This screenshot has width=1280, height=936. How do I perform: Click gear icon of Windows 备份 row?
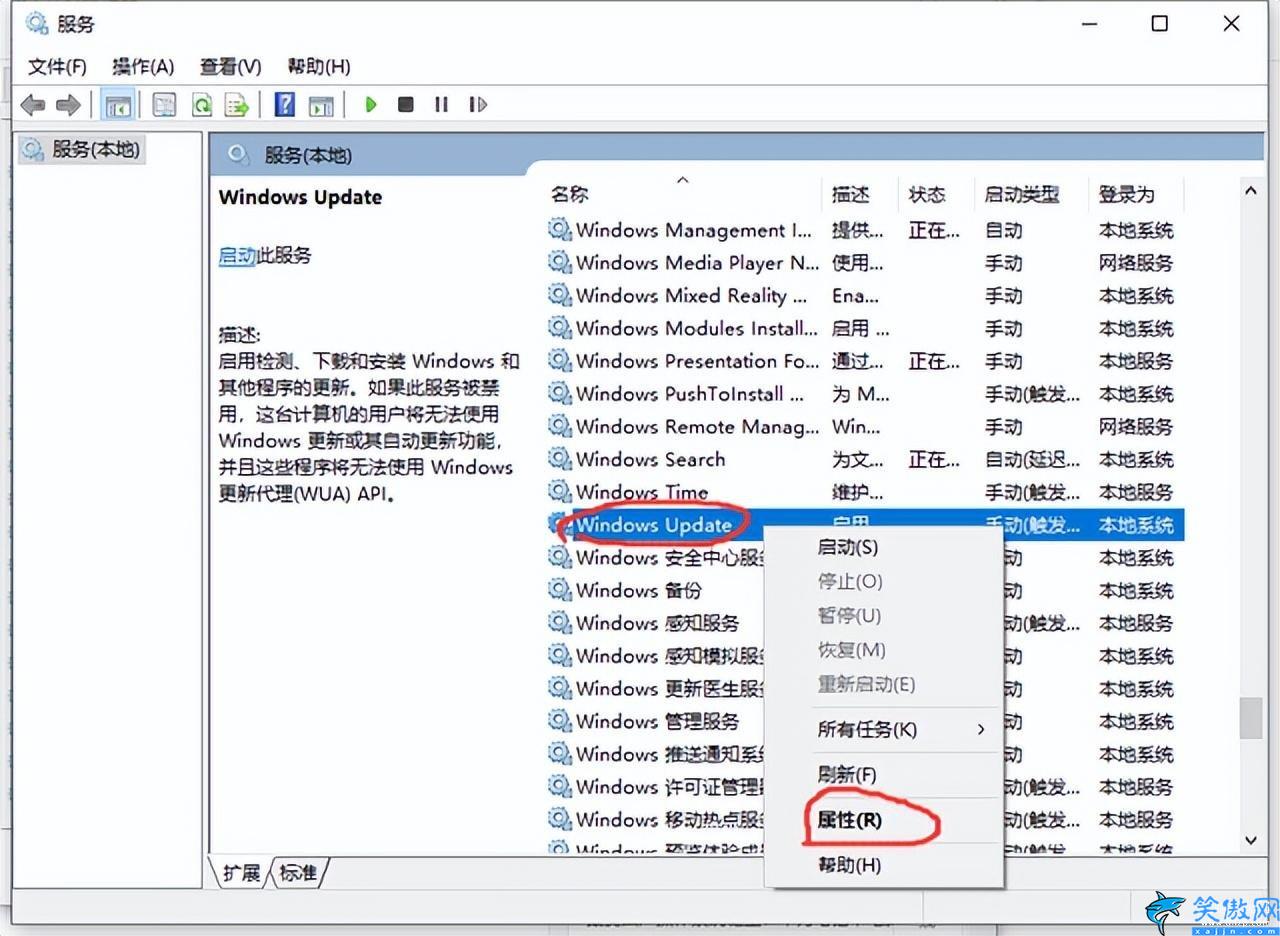click(x=559, y=590)
